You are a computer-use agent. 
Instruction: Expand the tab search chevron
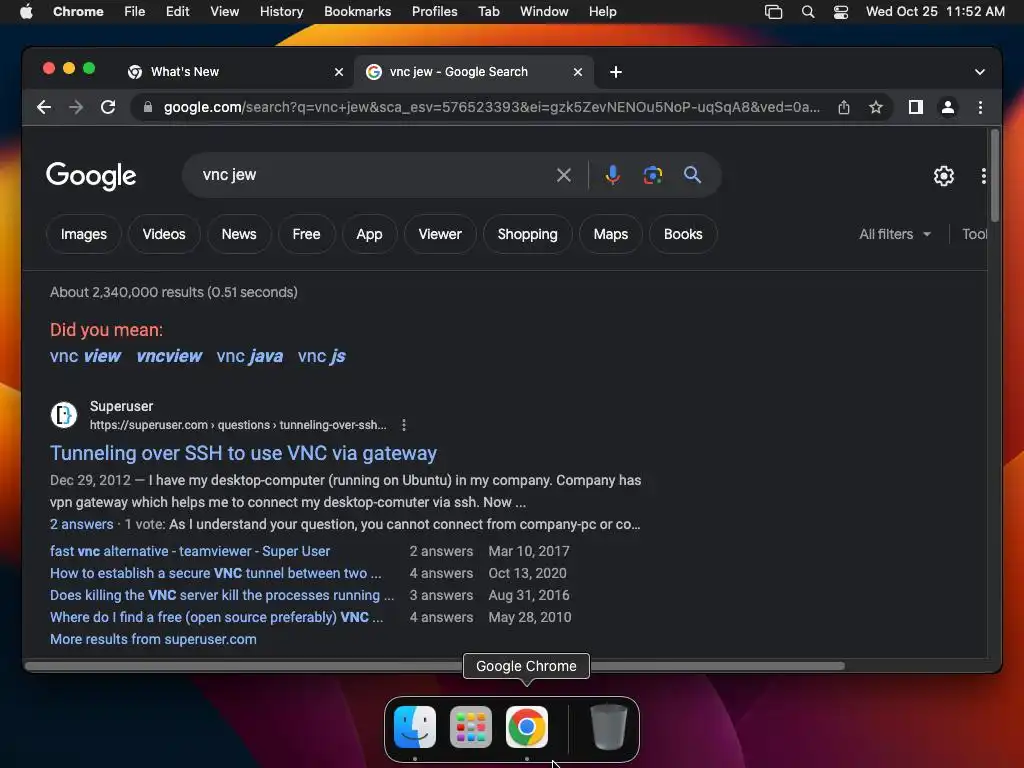click(980, 72)
